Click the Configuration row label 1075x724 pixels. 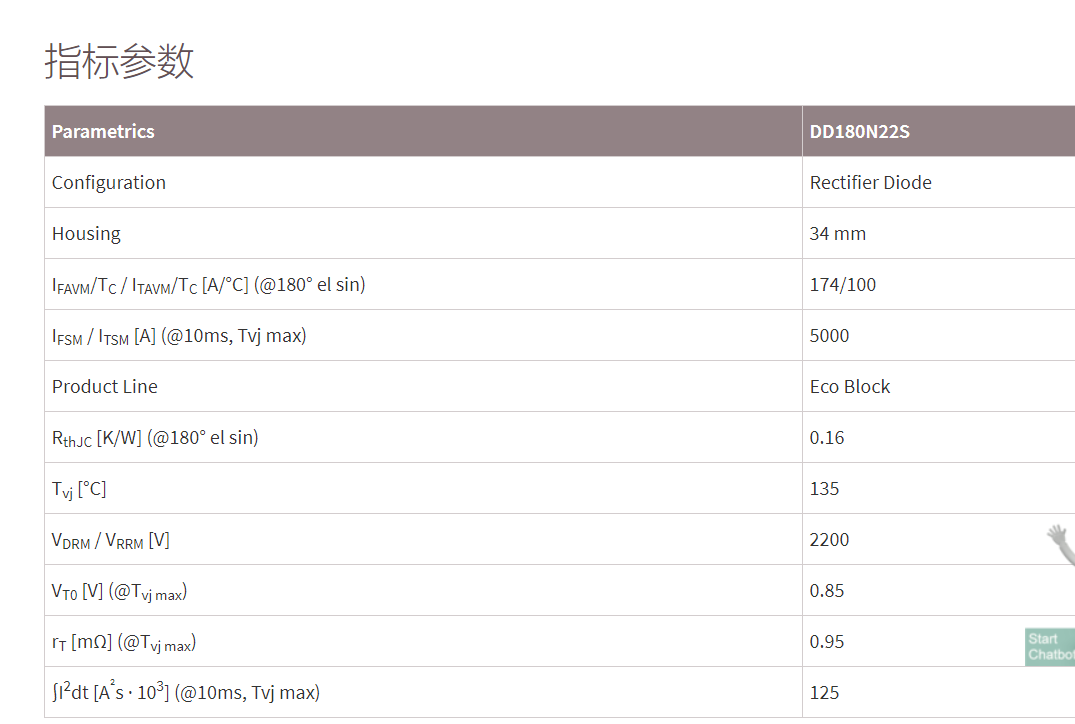pyautogui.click(x=109, y=182)
